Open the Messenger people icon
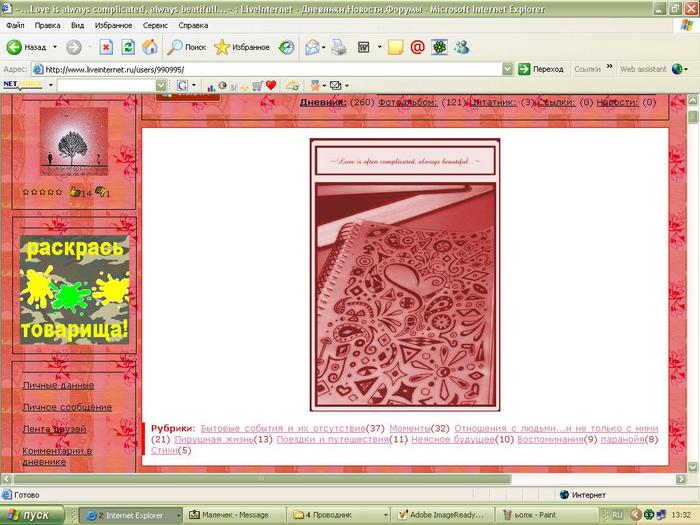This screenshot has width=700, height=525. pyautogui.click(x=462, y=47)
